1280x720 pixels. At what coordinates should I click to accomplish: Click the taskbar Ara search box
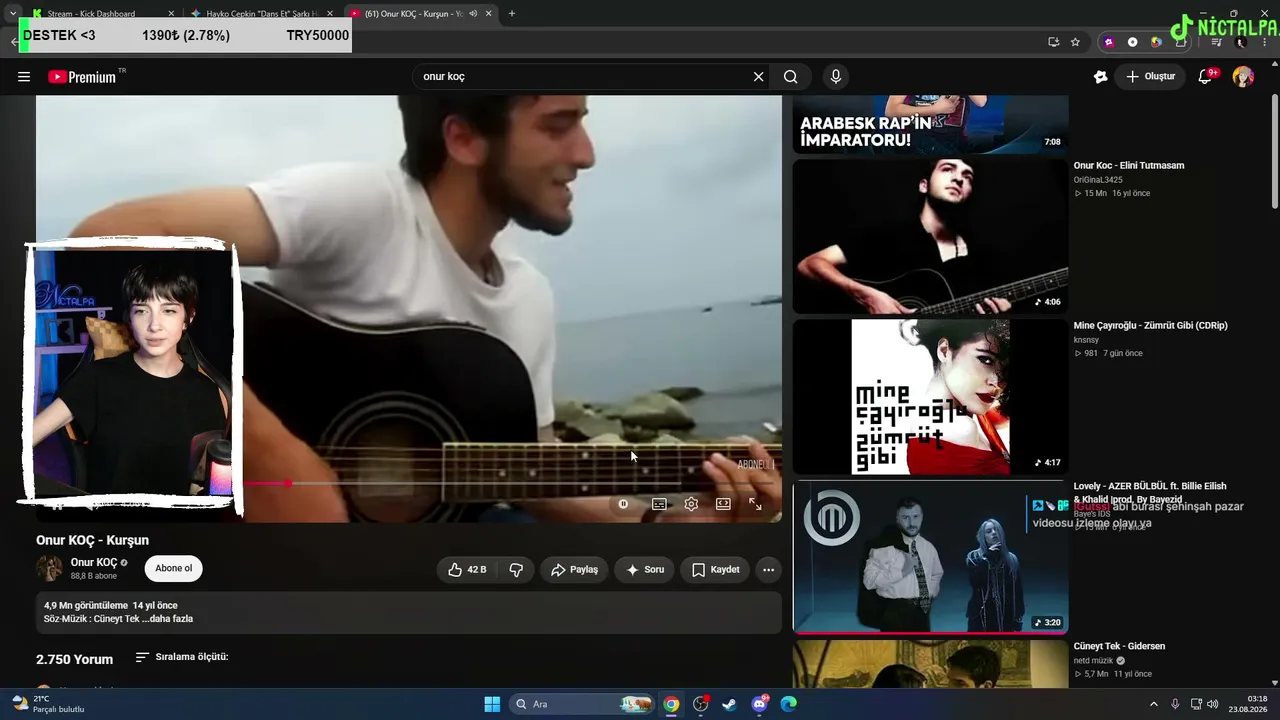582,704
